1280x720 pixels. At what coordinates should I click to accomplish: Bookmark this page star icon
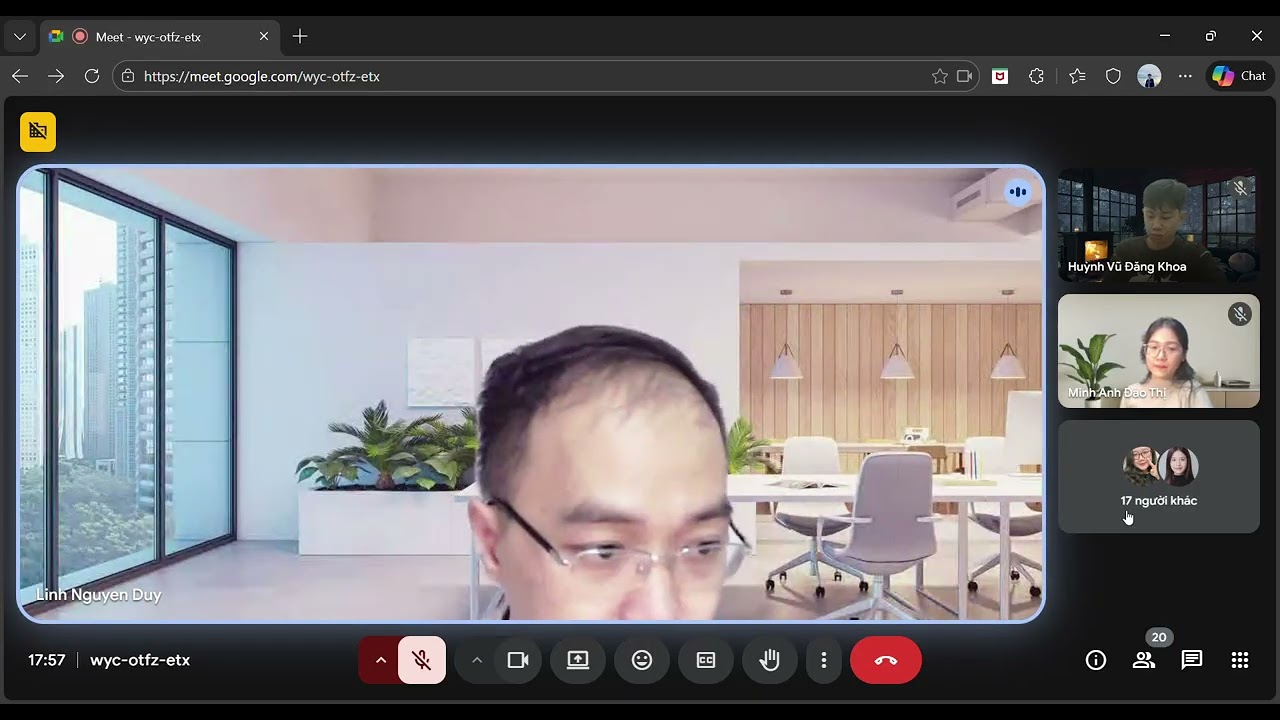[x=940, y=76]
